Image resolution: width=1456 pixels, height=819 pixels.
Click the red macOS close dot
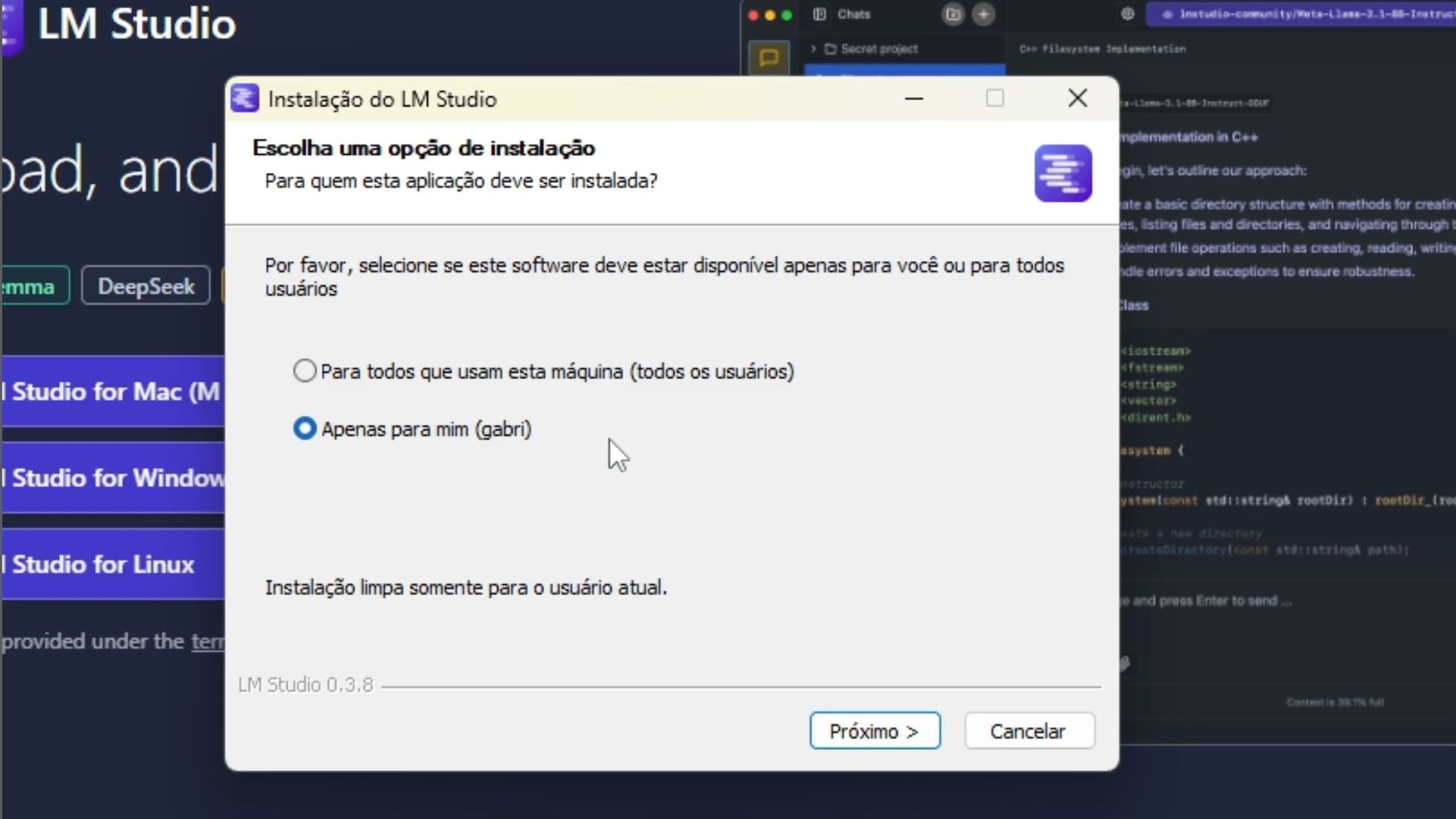(x=753, y=15)
